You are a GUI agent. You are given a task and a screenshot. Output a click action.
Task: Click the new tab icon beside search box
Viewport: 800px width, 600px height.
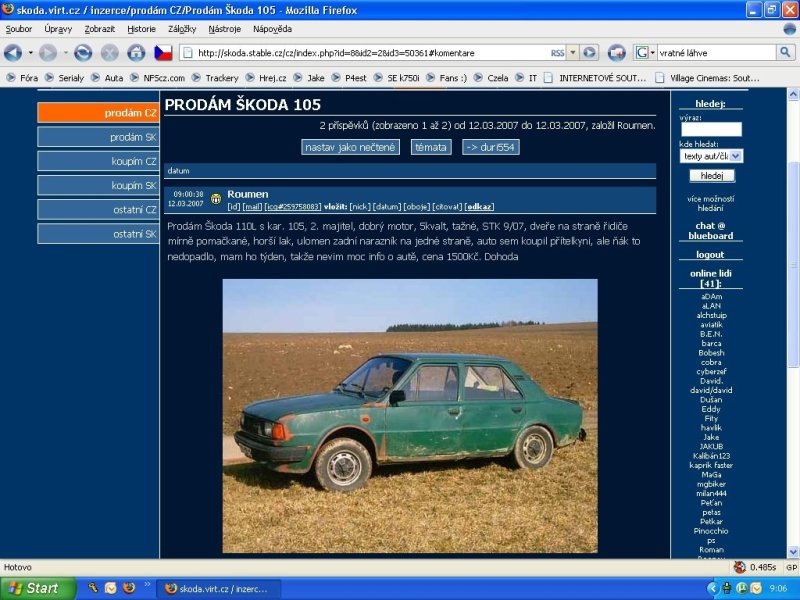coord(616,53)
